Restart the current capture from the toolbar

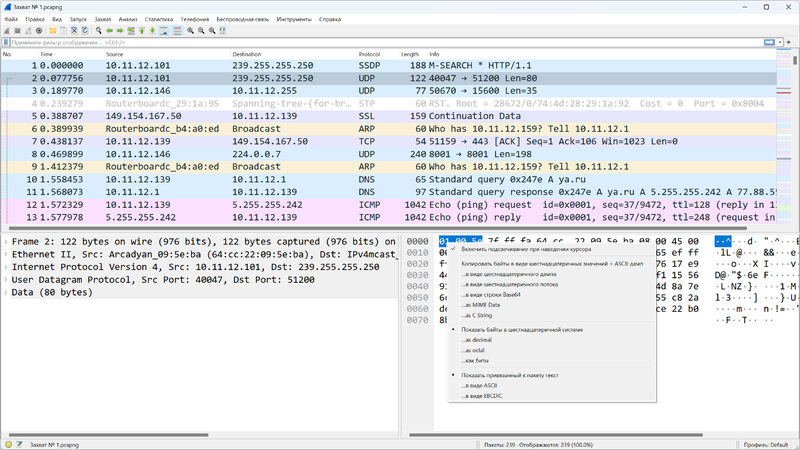point(29,31)
